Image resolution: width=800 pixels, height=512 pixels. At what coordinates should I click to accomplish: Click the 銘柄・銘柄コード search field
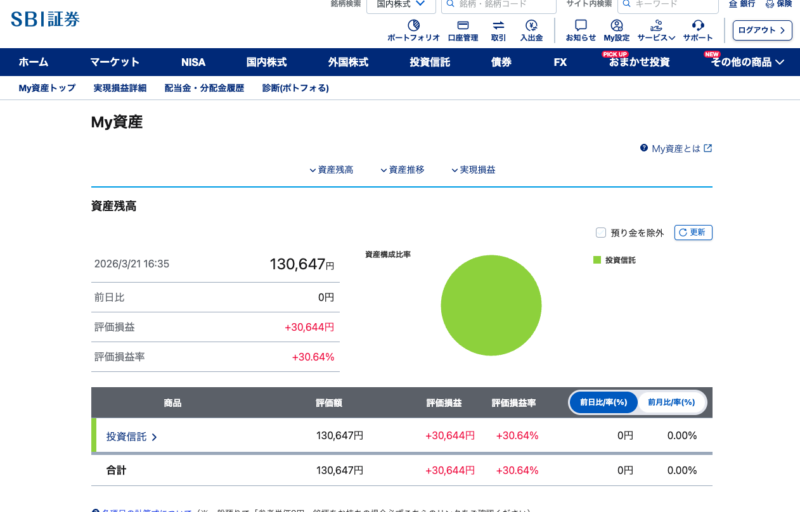point(500,4)
